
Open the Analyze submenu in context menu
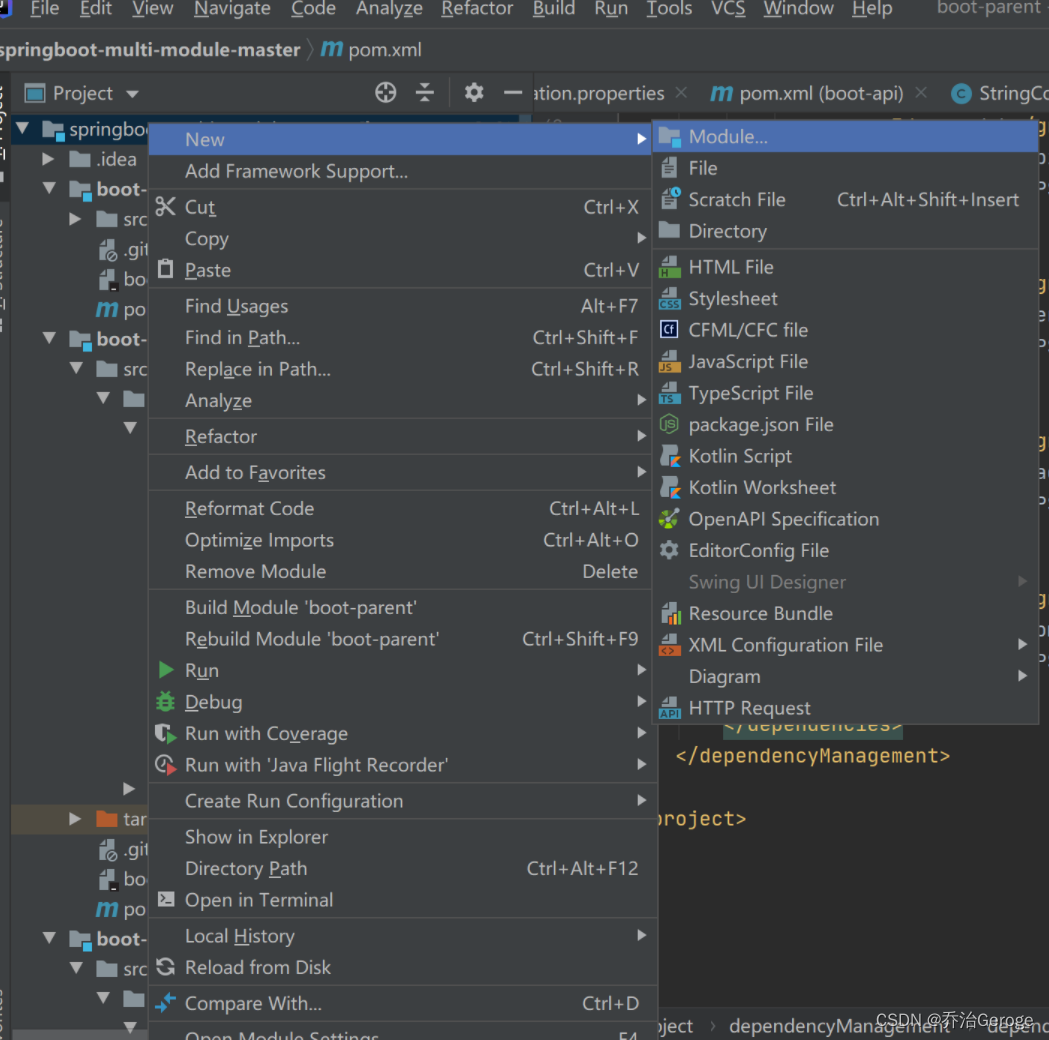(x=399, y=401)
